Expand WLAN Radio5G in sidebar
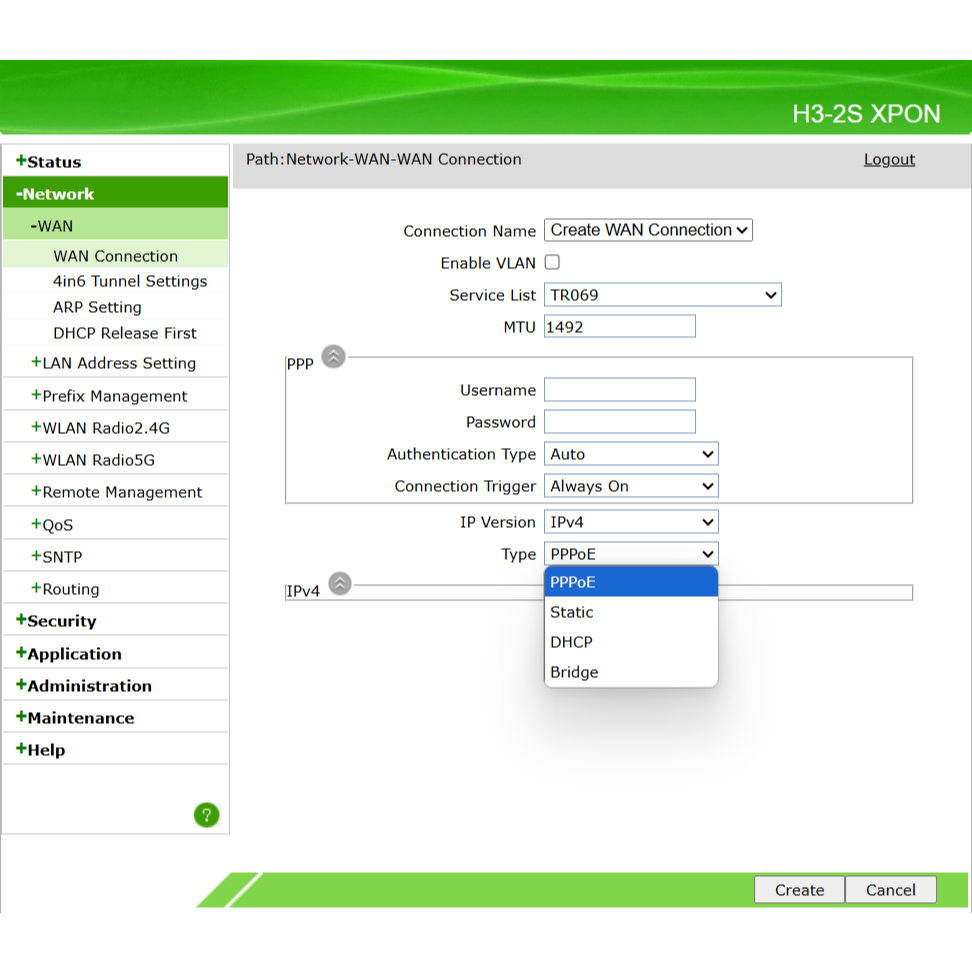 click(97, 460)
